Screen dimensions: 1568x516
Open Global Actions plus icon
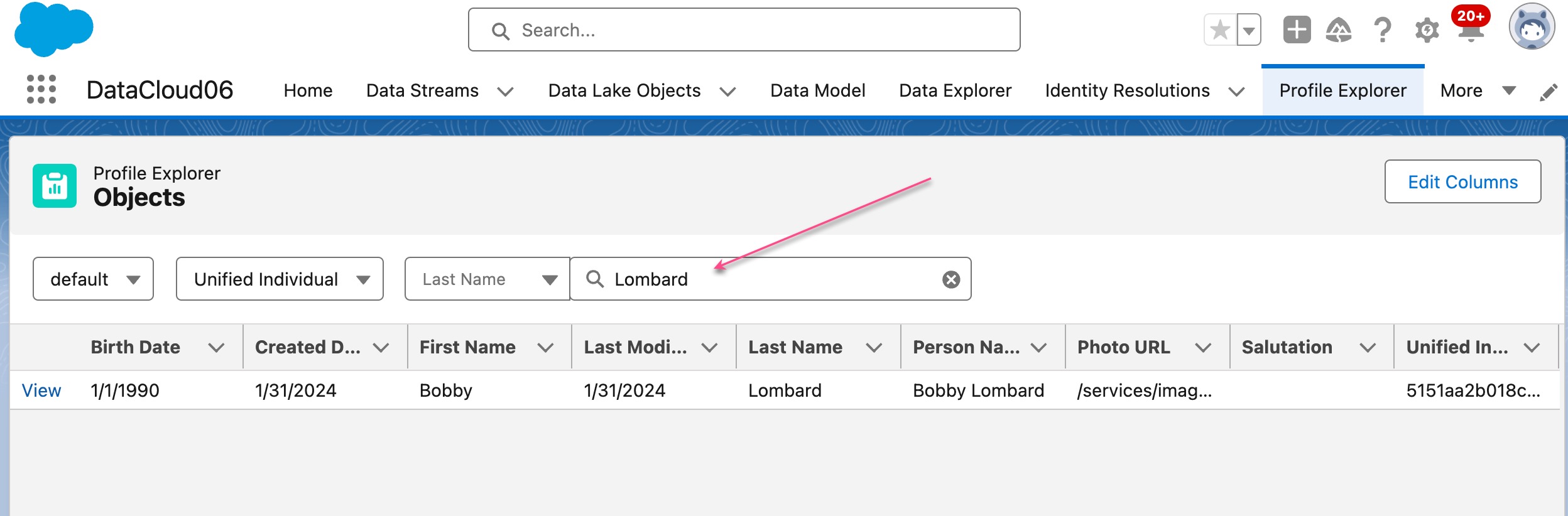[1297, 30]
